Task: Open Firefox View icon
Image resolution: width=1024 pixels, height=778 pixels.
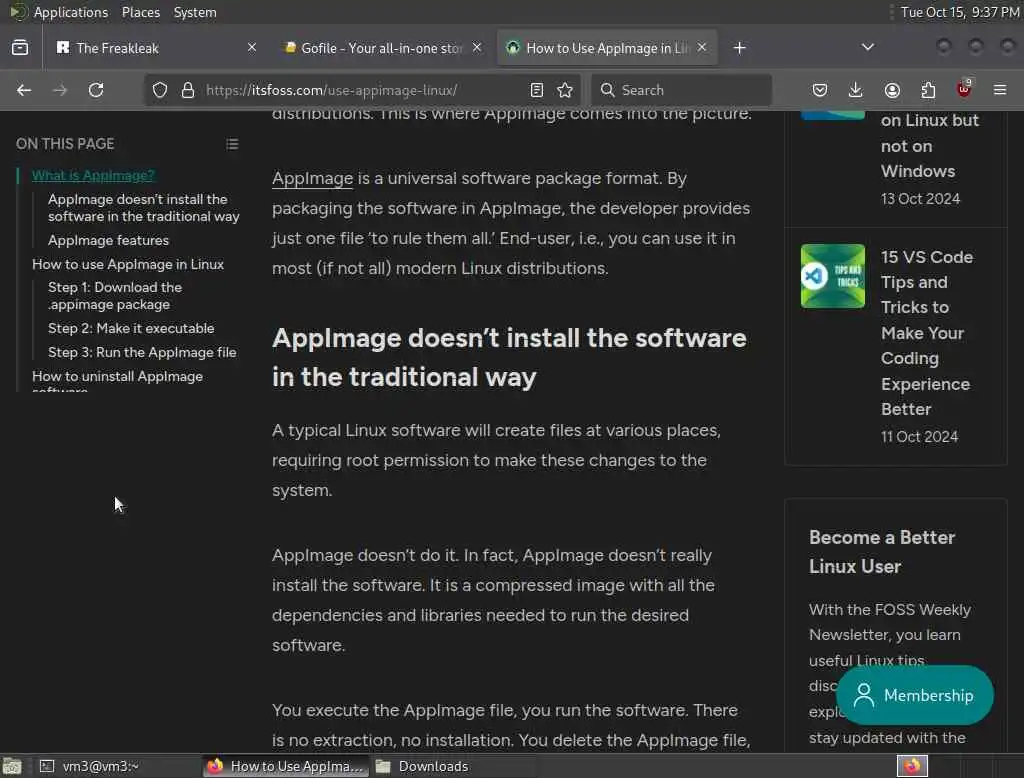Action: (x=20, y=48)
